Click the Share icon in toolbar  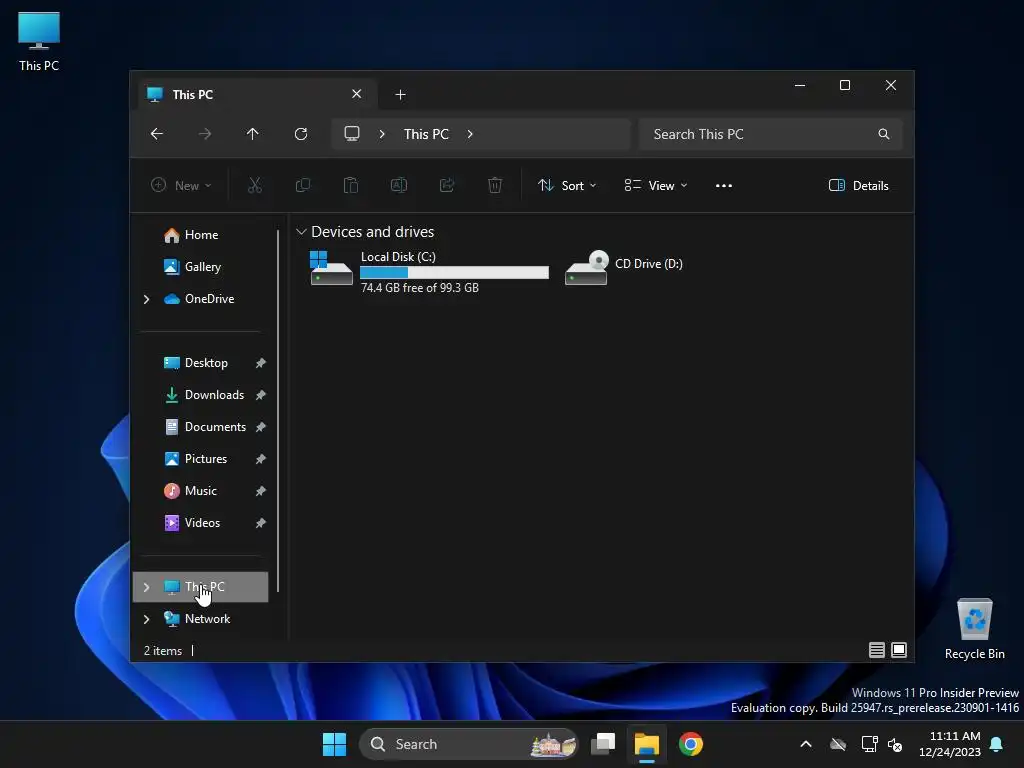(447, 185)
